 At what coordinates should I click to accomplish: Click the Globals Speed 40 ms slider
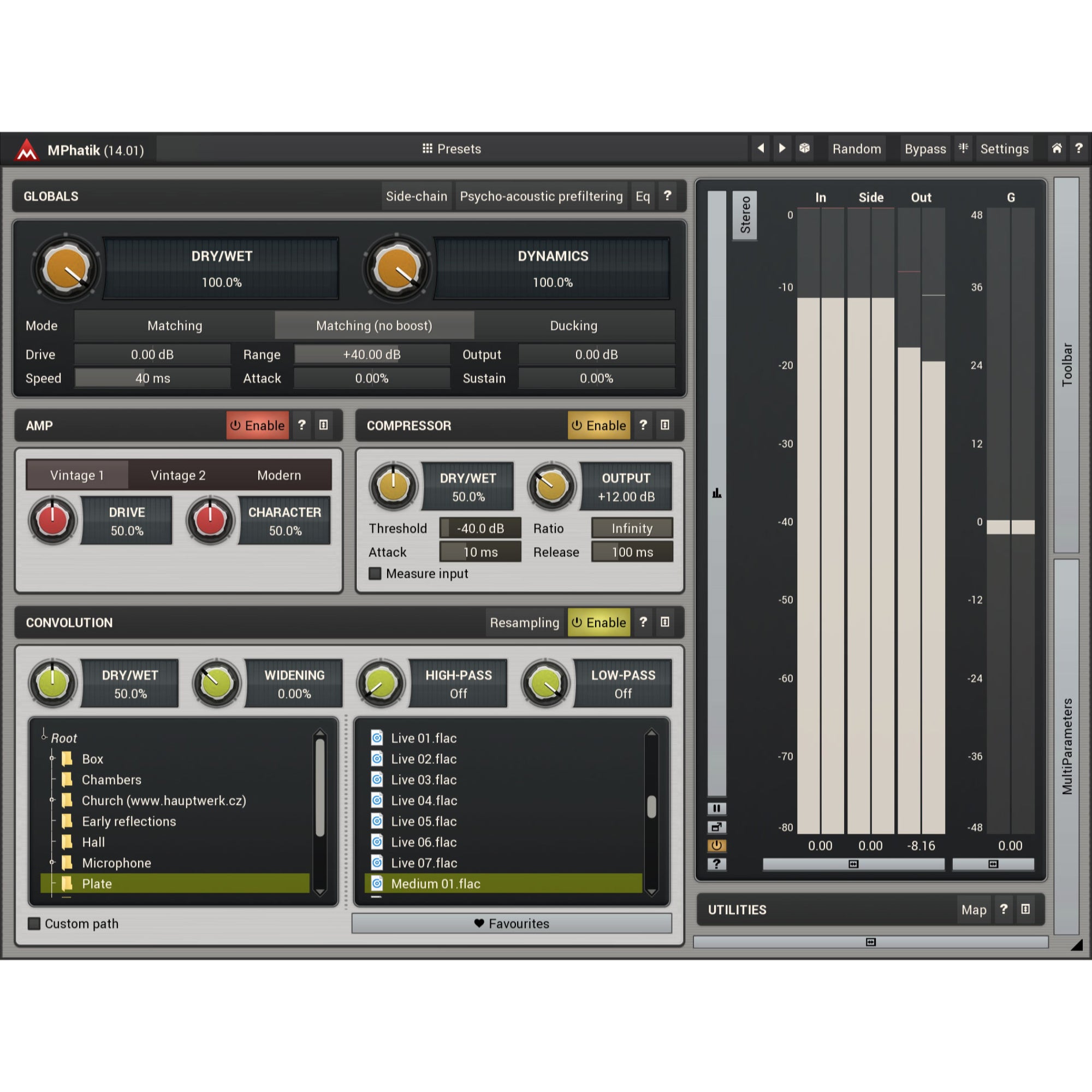pos(153,378)
